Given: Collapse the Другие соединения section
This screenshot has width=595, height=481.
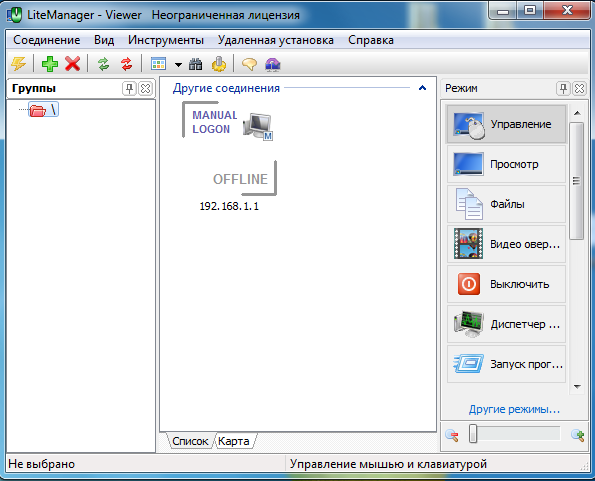Looking at the screenshot, I should (422, 88).
